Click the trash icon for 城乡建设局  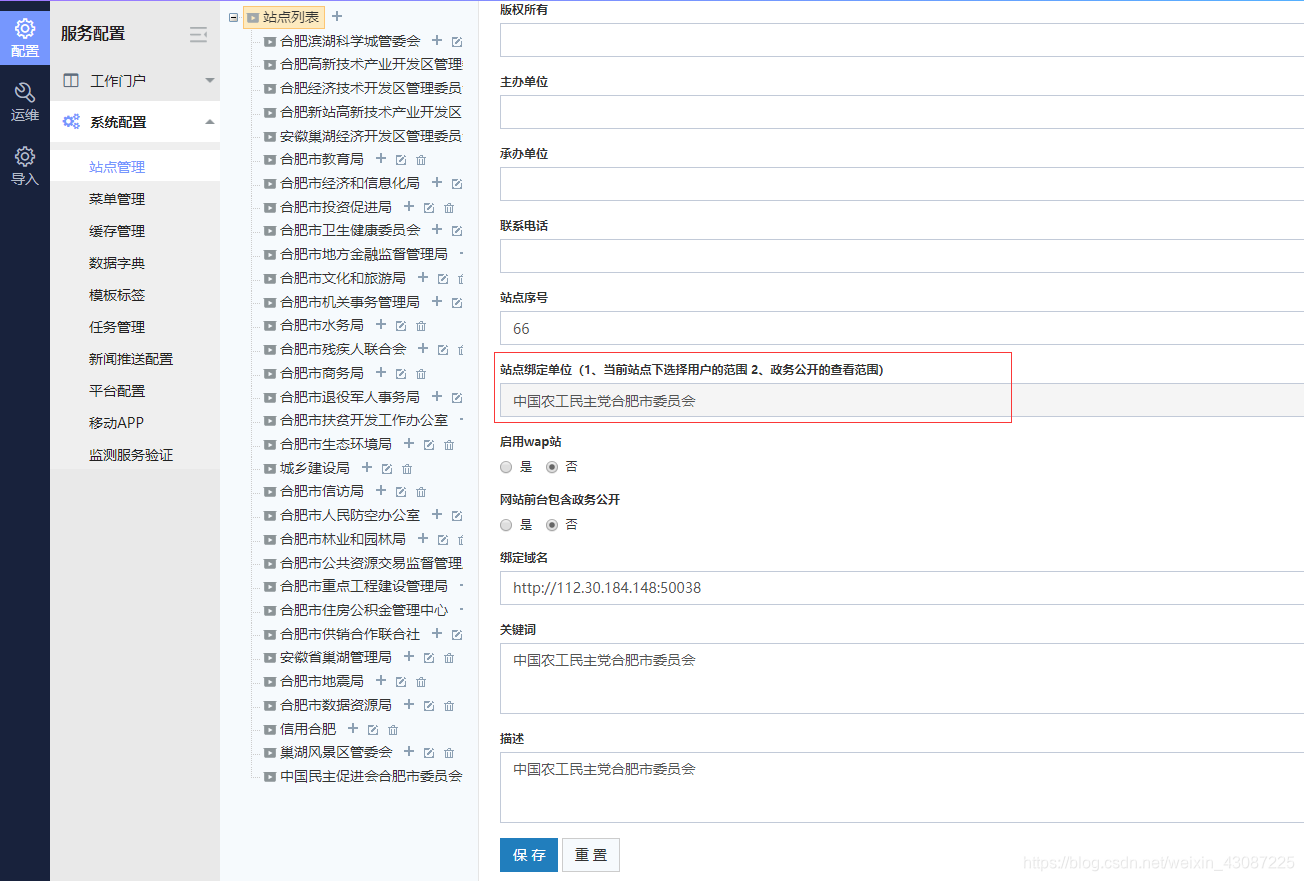(407, 469)
